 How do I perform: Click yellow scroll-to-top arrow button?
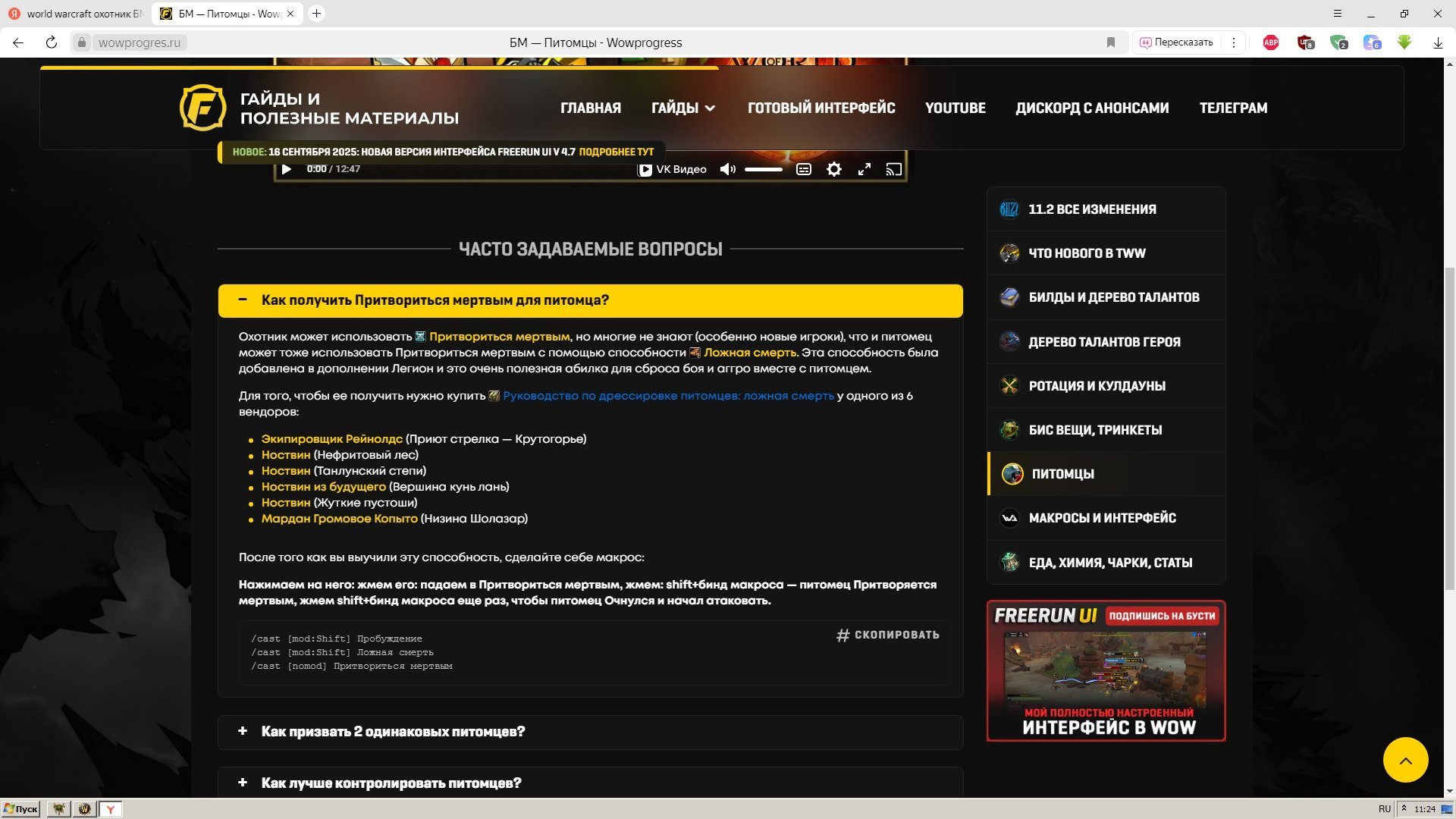coord(1405,760)
